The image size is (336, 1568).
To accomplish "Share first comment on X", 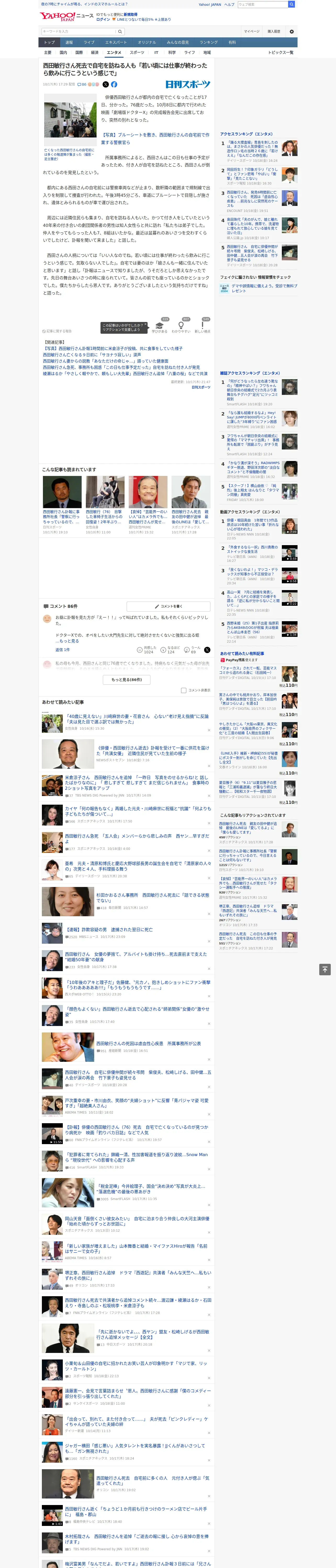I will 207,650.
